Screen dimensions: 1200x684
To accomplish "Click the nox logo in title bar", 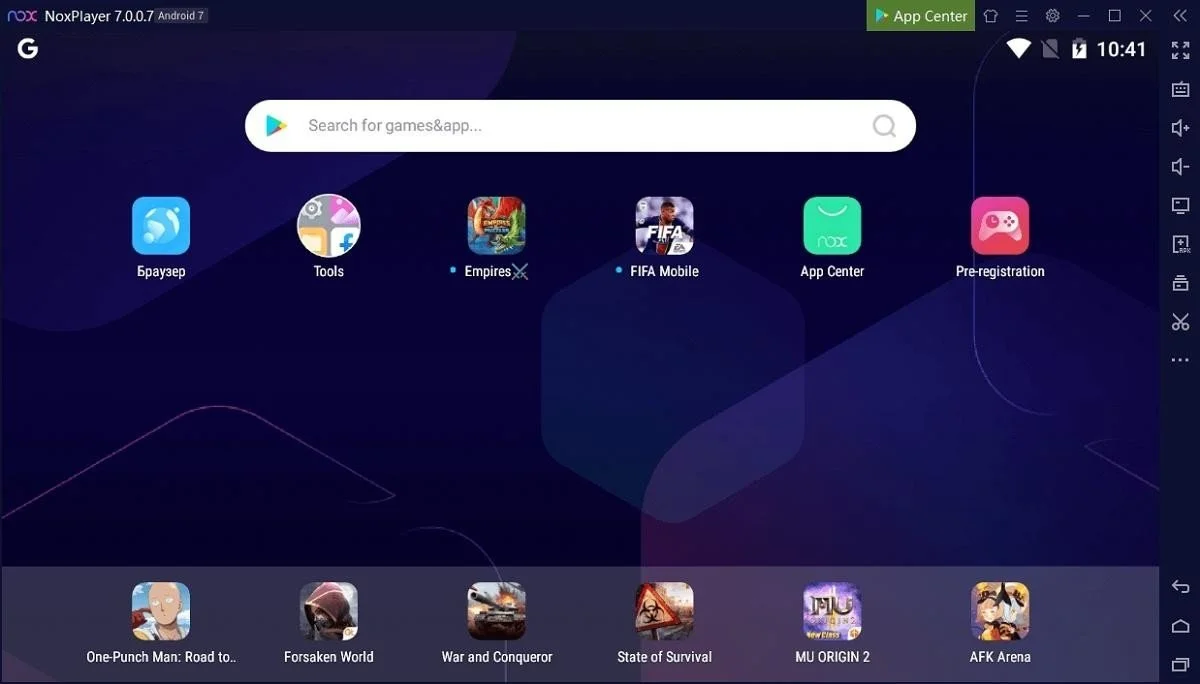I will (22, 16).
